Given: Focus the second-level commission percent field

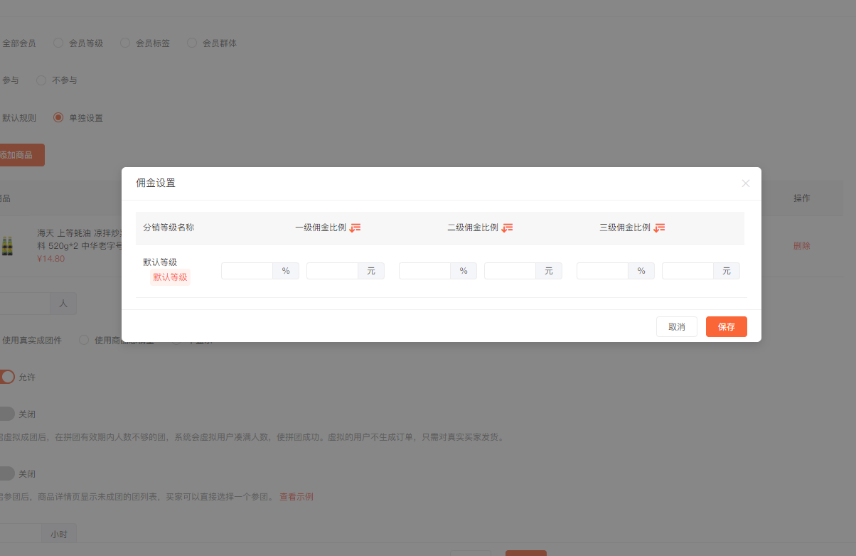Looking at the screenshot, I should tap(425, 271).
